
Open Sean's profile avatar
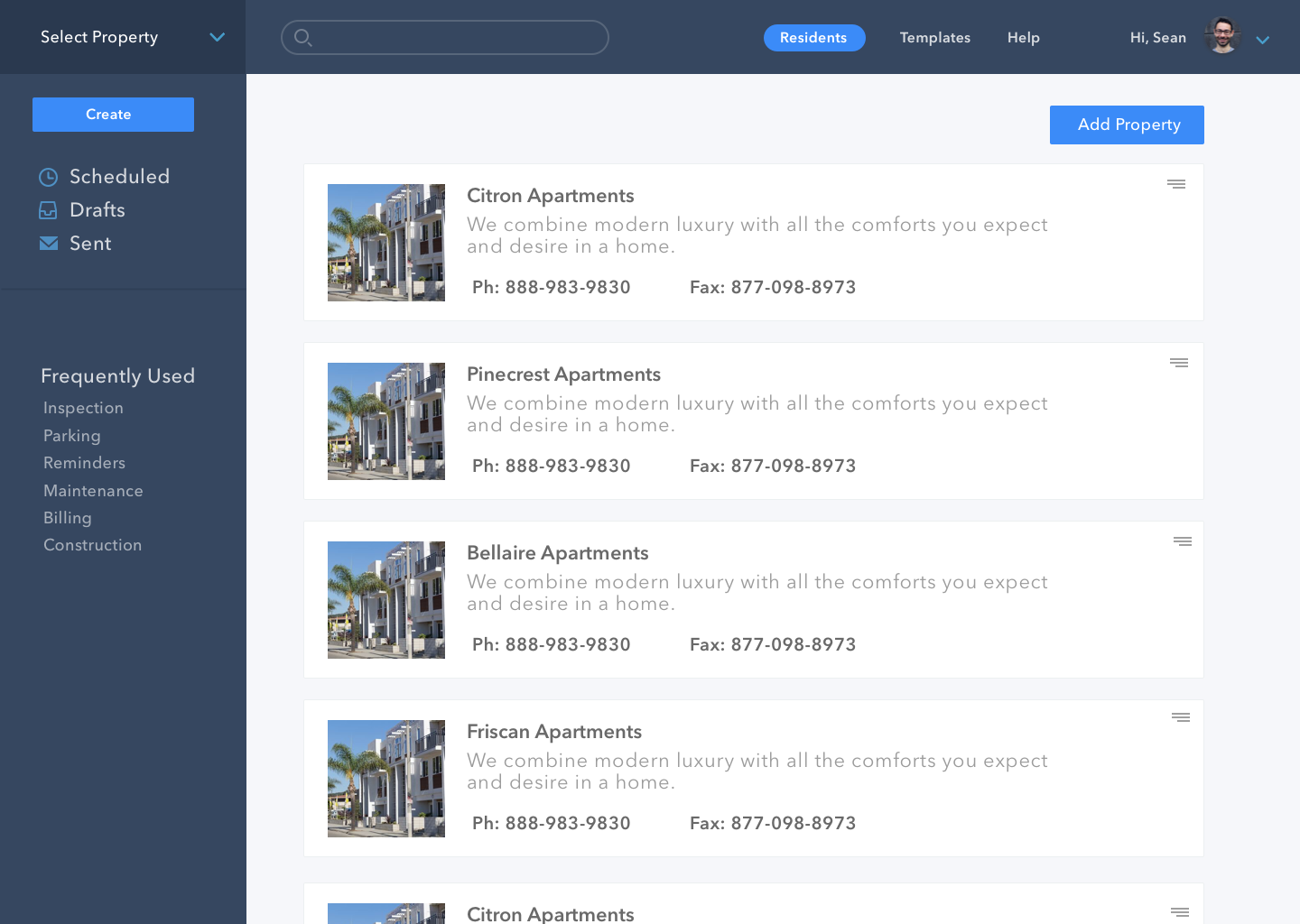(1222, 37)
